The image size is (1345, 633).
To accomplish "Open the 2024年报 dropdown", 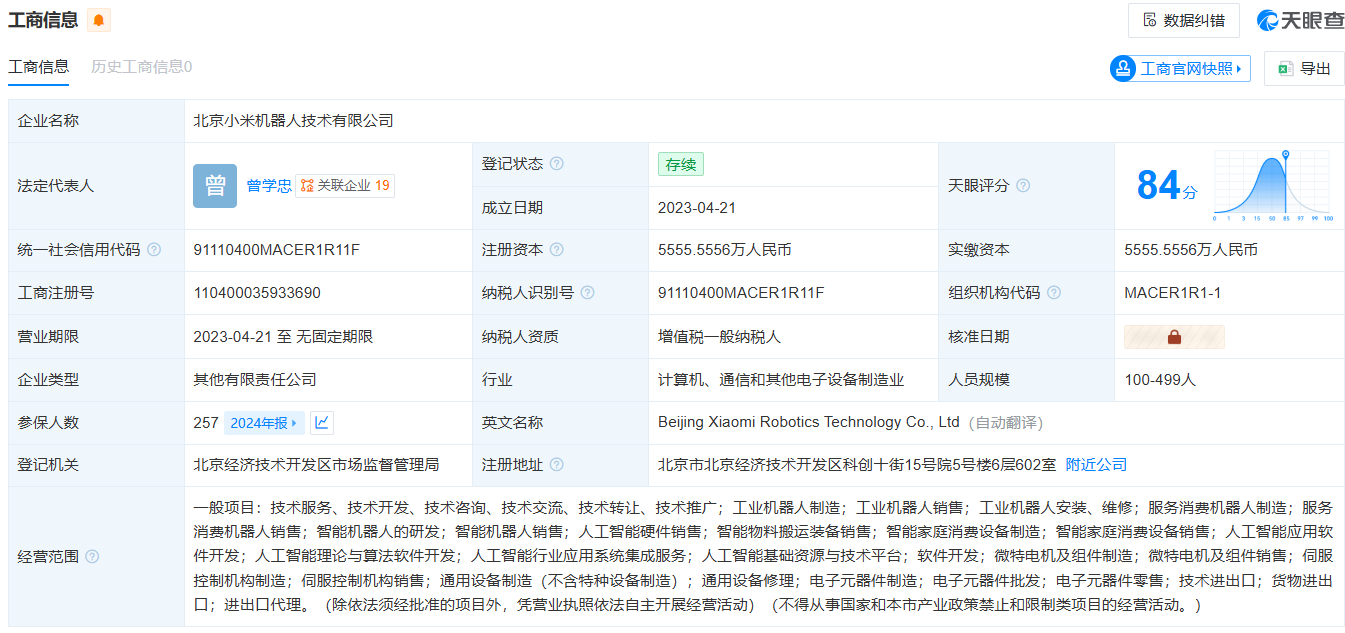I will pos(264,423).
